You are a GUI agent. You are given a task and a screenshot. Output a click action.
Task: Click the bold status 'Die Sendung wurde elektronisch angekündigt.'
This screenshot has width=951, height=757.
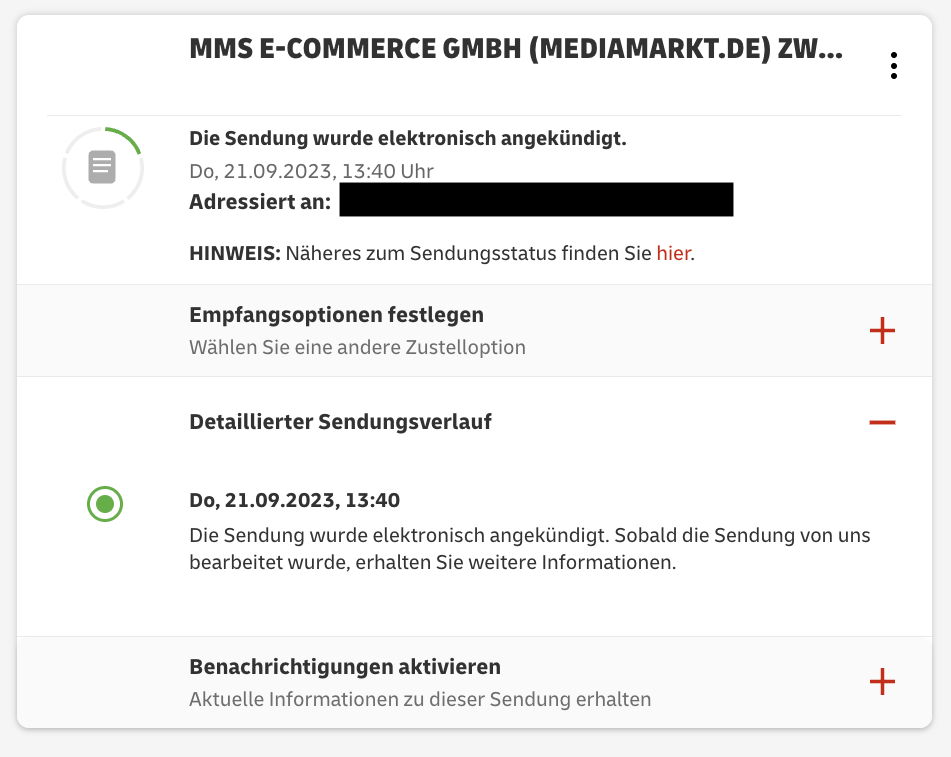408,138
